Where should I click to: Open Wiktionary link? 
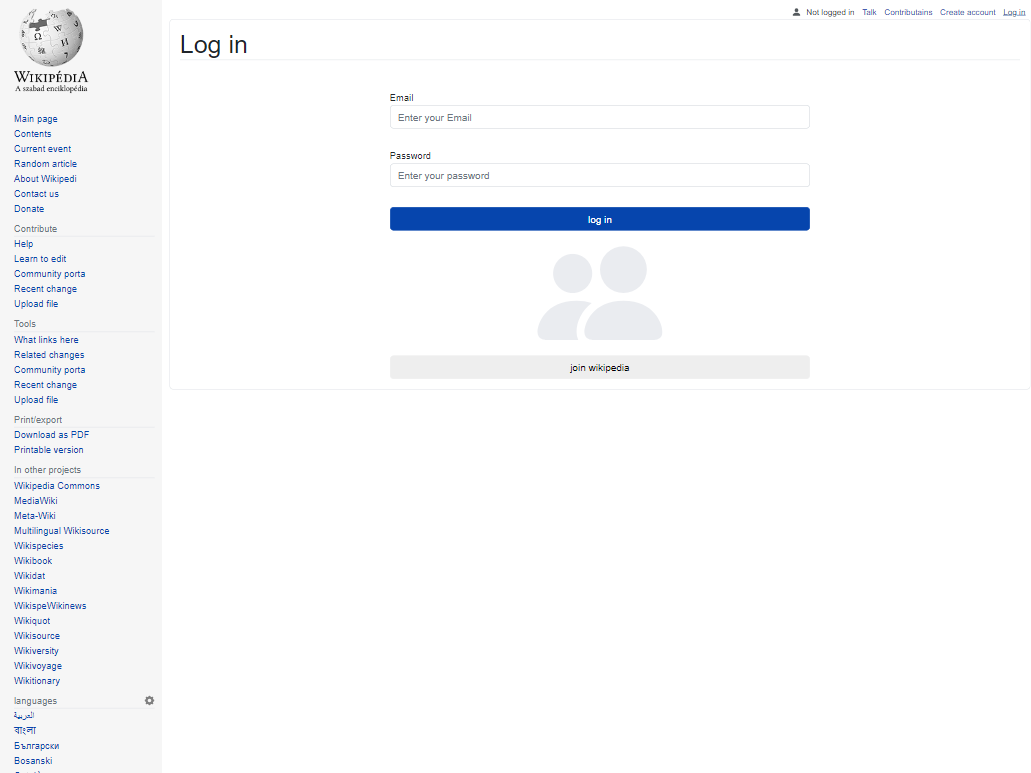37,680
